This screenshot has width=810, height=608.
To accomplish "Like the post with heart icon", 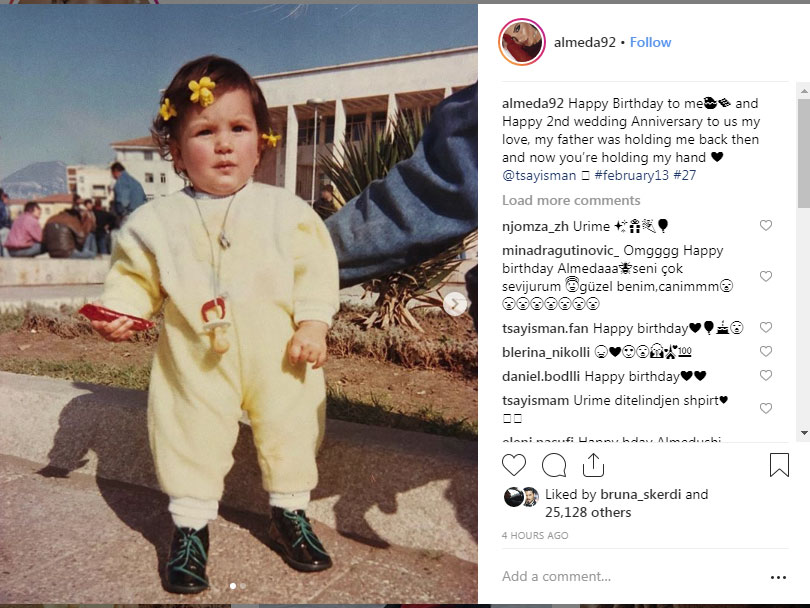I will pos(514,465).
